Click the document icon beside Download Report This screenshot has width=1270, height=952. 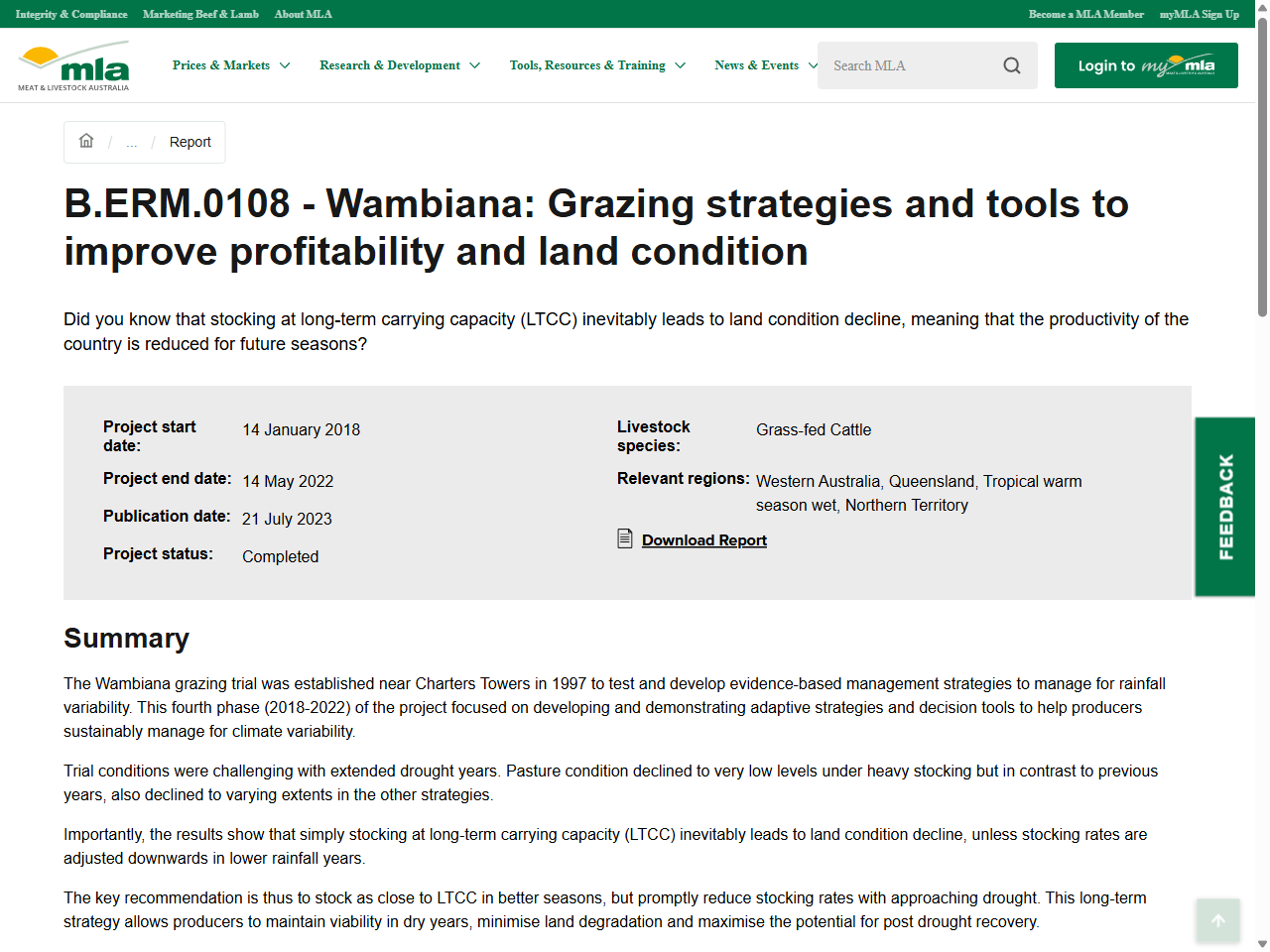coord(625,537)
